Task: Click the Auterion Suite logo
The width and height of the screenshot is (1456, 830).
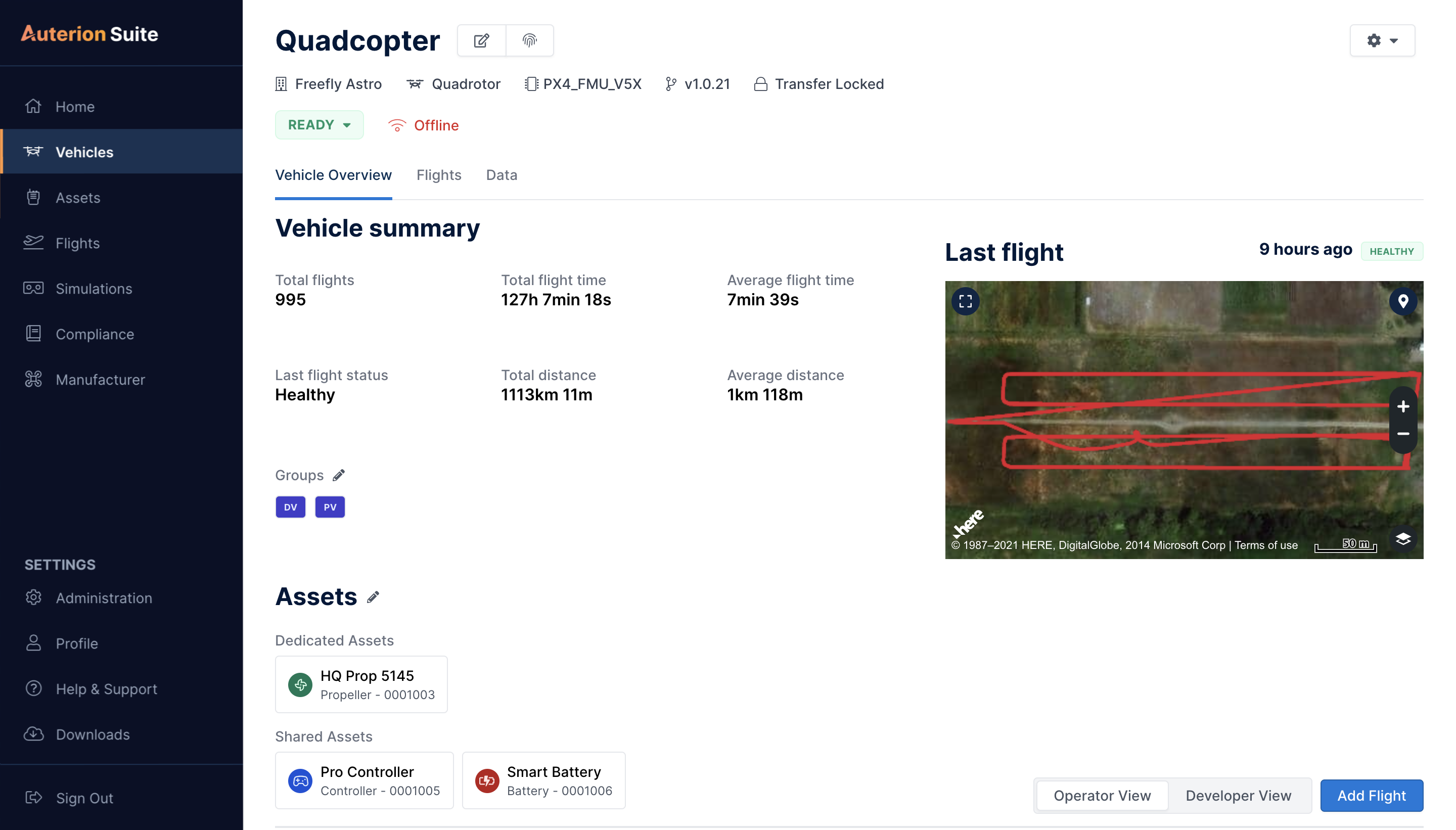Action: (89, 34)
